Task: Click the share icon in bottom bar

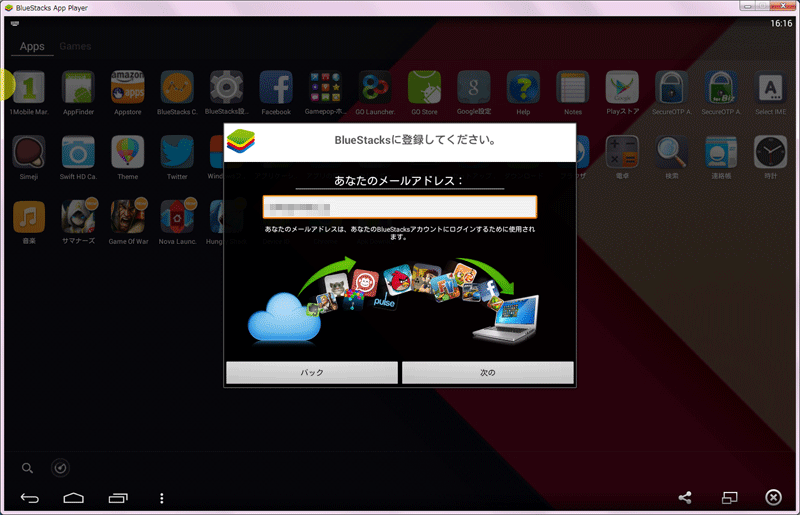Action: 685,498
